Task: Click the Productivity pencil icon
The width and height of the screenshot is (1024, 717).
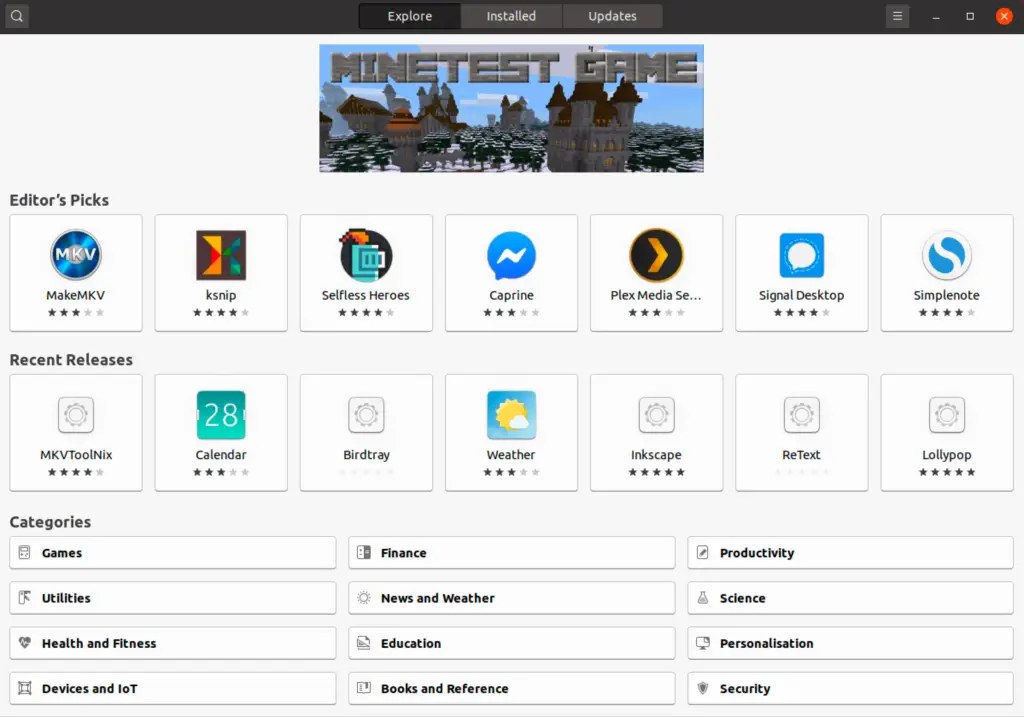Action: click(x=703, y=552)
